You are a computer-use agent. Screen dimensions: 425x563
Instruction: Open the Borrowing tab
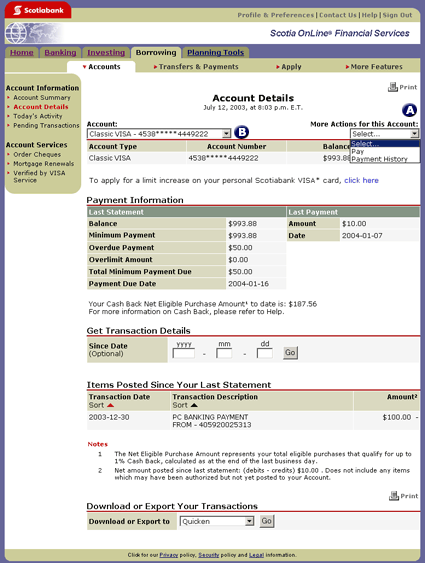click(x=156, y=52)
